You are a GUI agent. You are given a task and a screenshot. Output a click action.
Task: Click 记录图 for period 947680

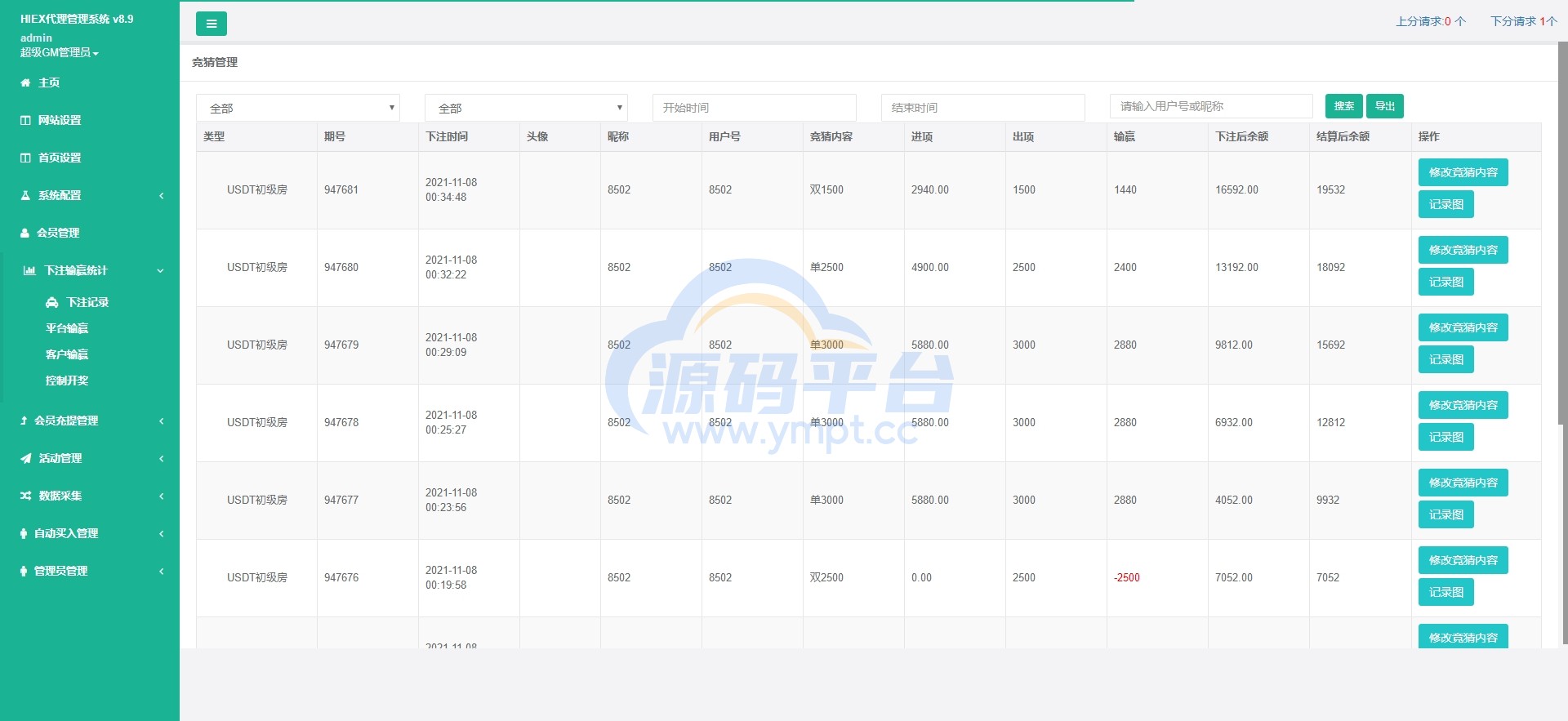(x=1445, y=282)
